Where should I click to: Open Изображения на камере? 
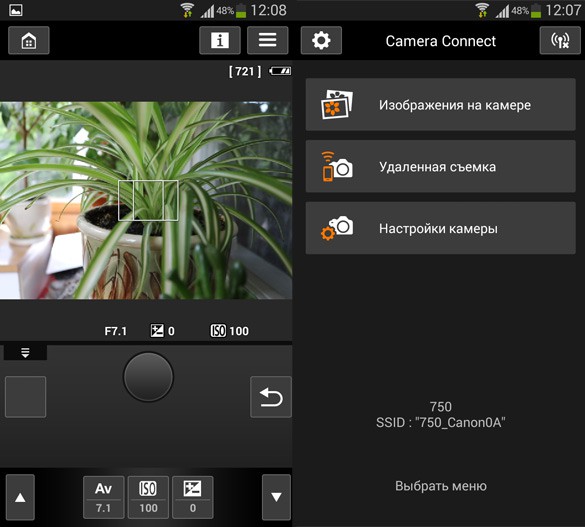click(441, 105)
